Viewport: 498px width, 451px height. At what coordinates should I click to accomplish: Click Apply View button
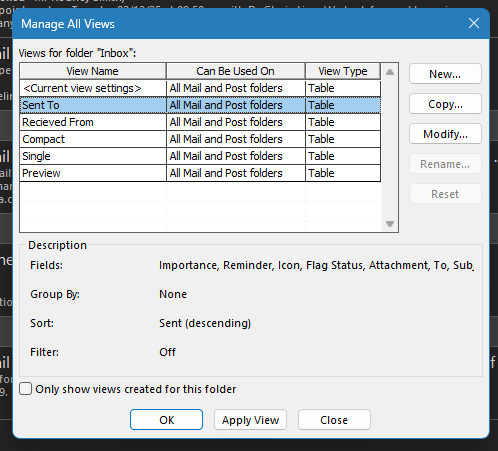tap(250, 420)
